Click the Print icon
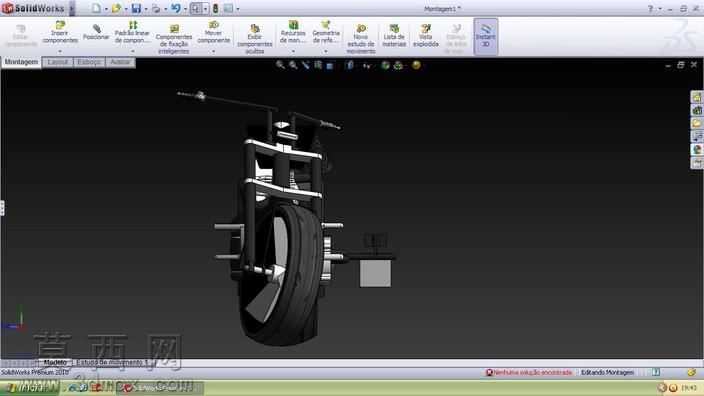 click(x=156, y=9)
